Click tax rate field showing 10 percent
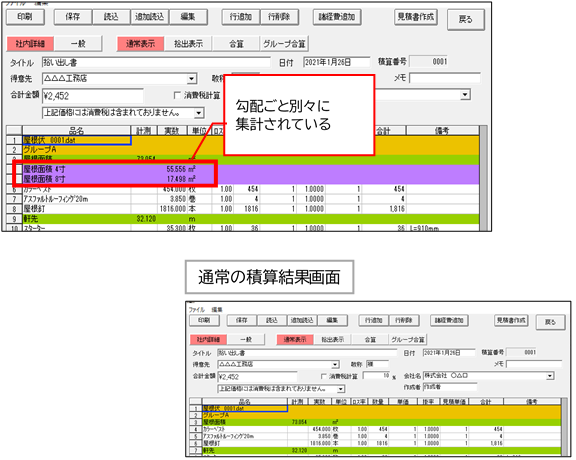576x460 pixels. (377, 375)
